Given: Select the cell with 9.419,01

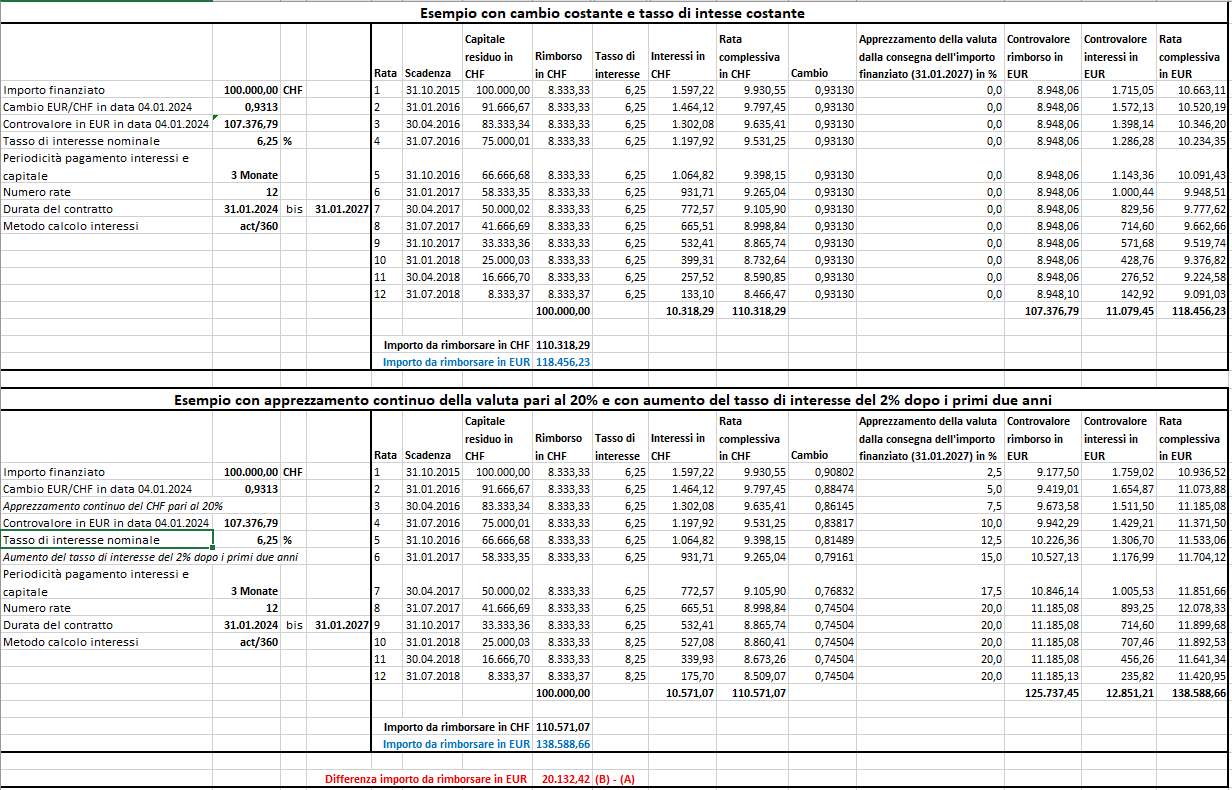Looking at the screenshot, I should [1043, 489].
